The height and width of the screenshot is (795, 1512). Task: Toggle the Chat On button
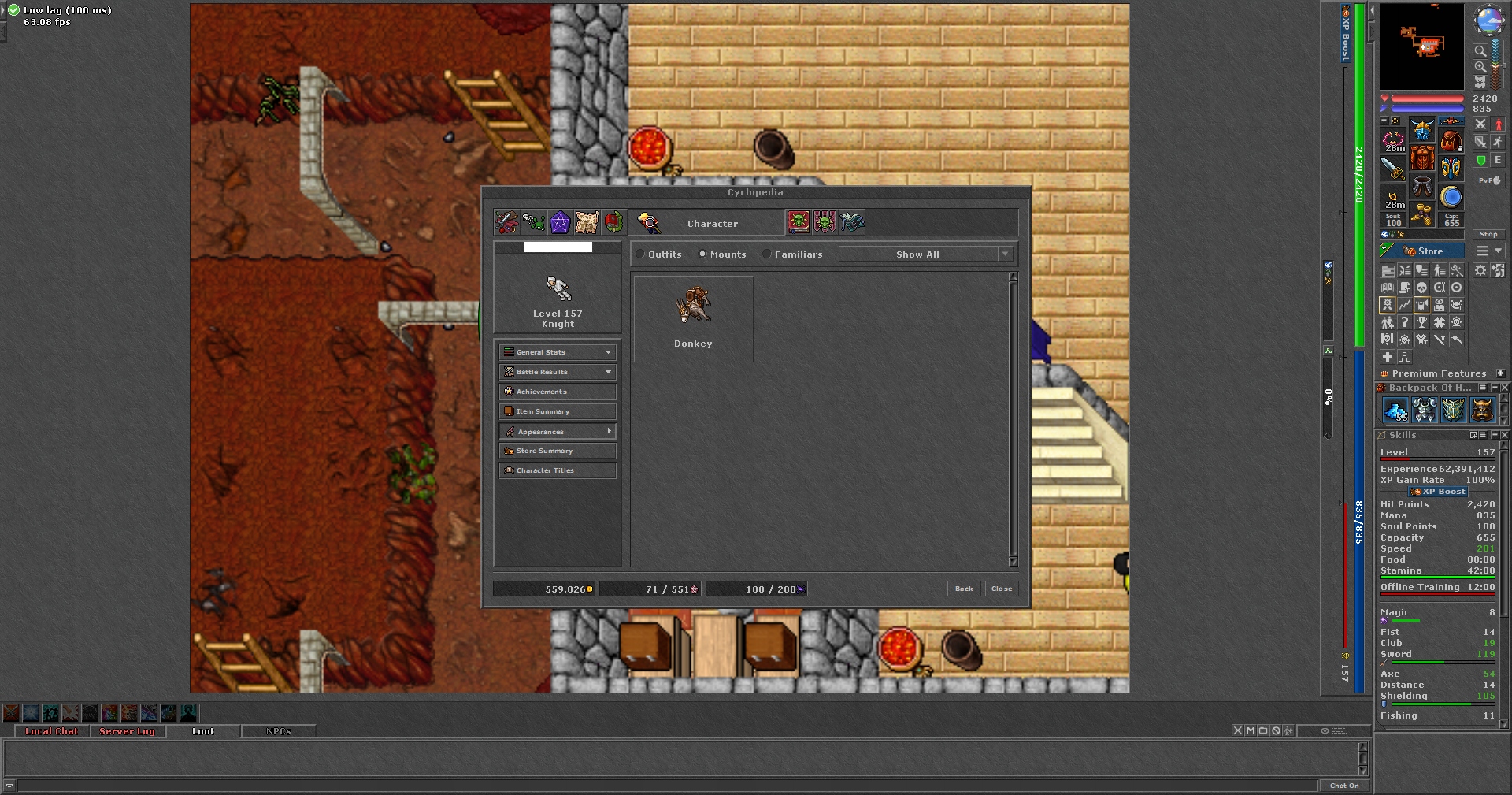point(1344,786)
